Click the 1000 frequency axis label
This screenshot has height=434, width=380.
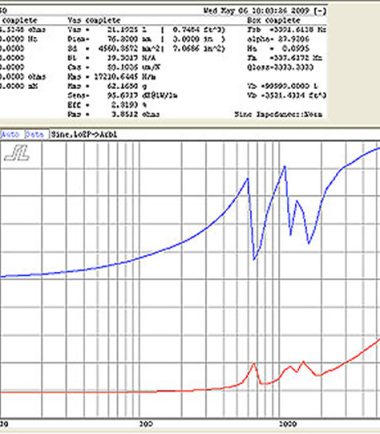tap(288, 424)
